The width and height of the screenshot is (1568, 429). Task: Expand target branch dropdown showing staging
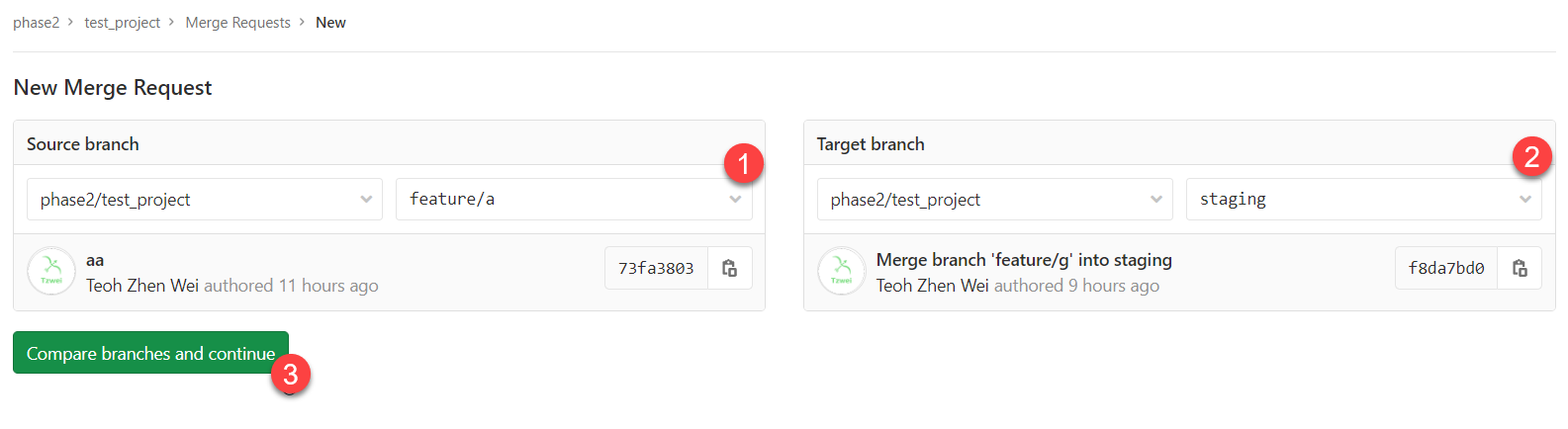click(x=1364, y=200)
